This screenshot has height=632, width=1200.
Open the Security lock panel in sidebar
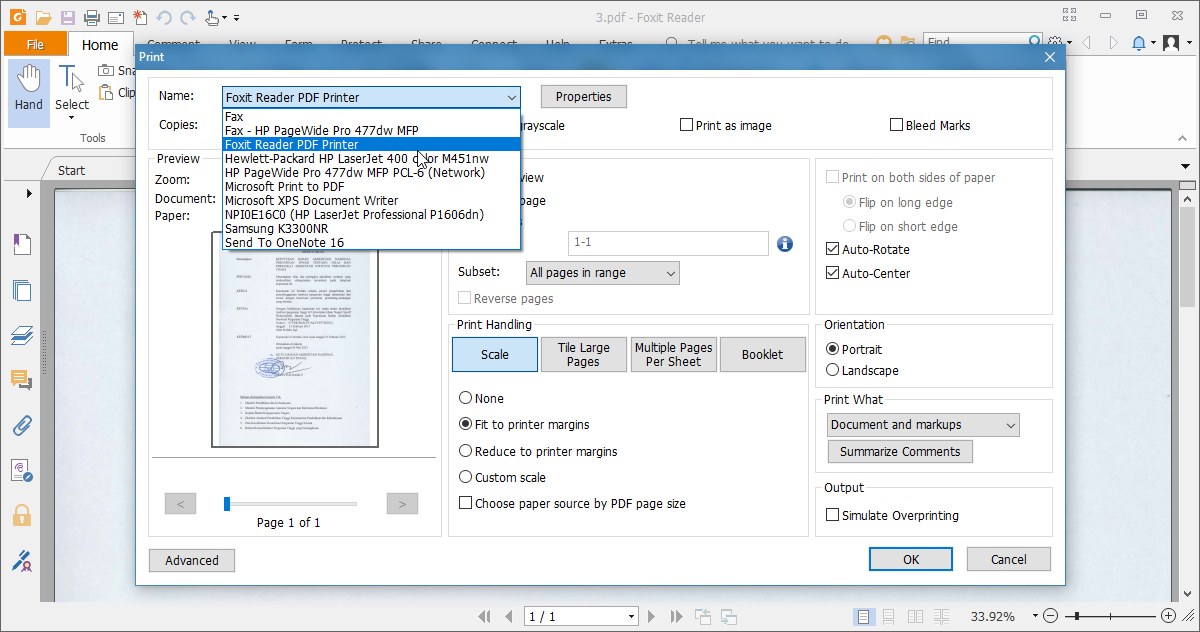coord(22,515)
